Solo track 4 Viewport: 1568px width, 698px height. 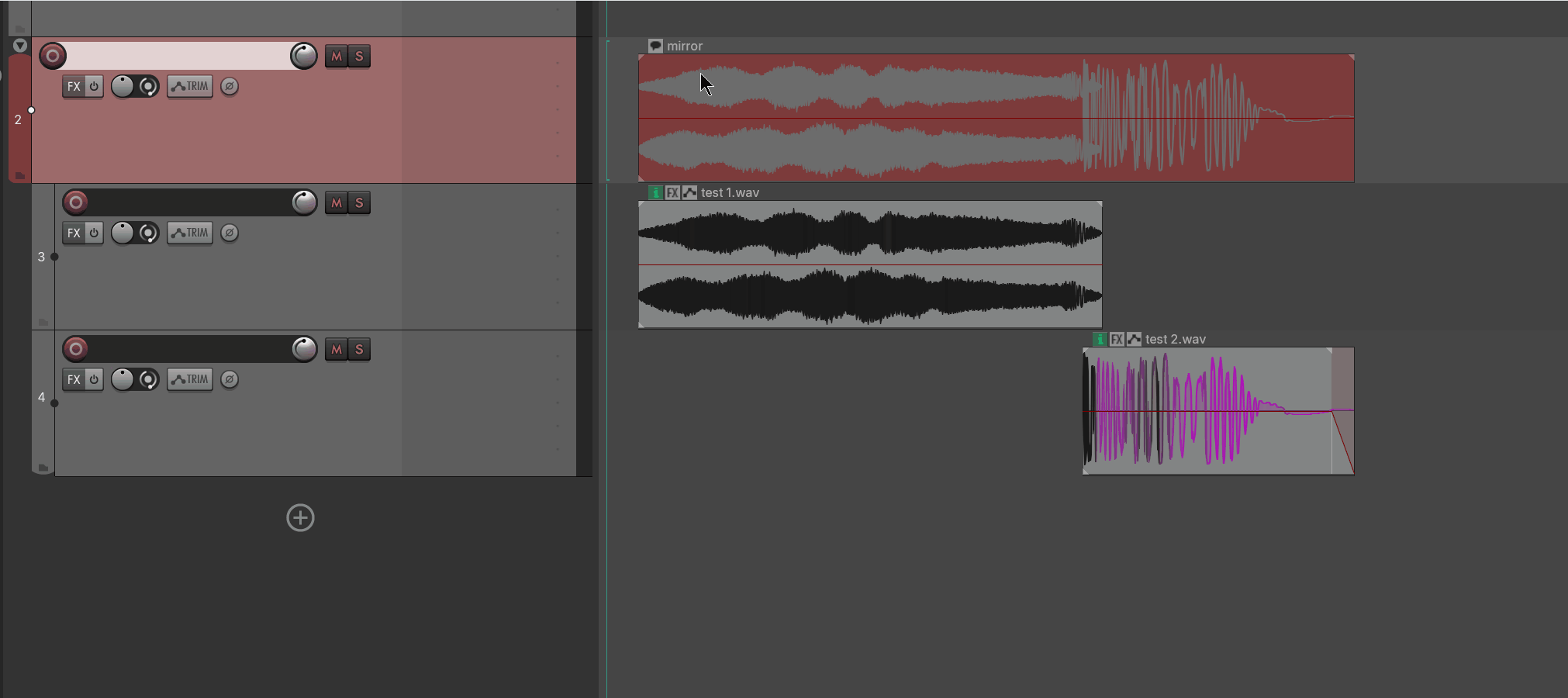tap(359, 350)
